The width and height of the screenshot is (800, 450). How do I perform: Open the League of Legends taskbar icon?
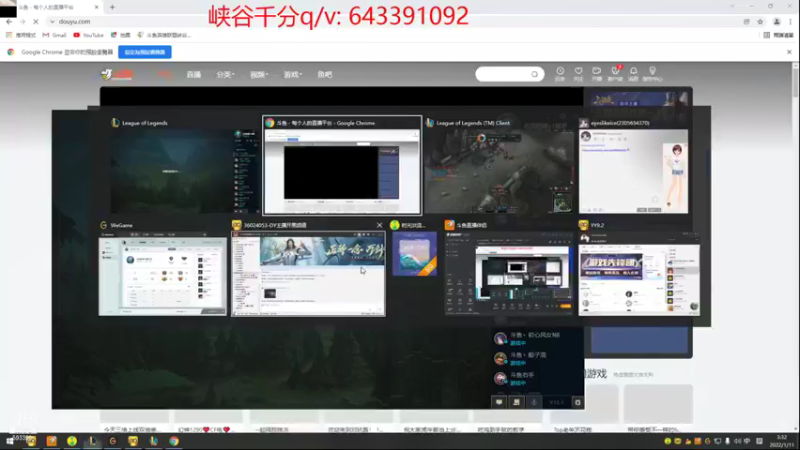pyautogui.click(x=92, y=441)
